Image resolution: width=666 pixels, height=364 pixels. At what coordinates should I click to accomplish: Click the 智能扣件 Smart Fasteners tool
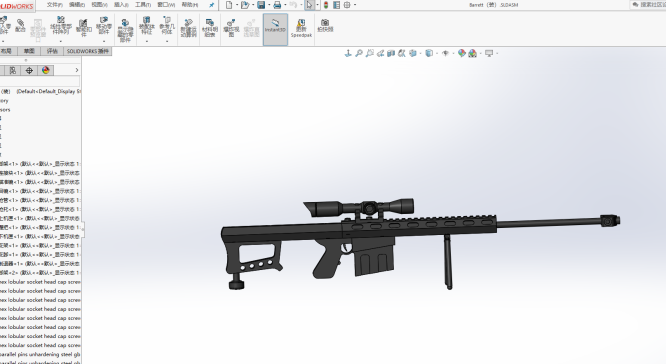point(84,27)
